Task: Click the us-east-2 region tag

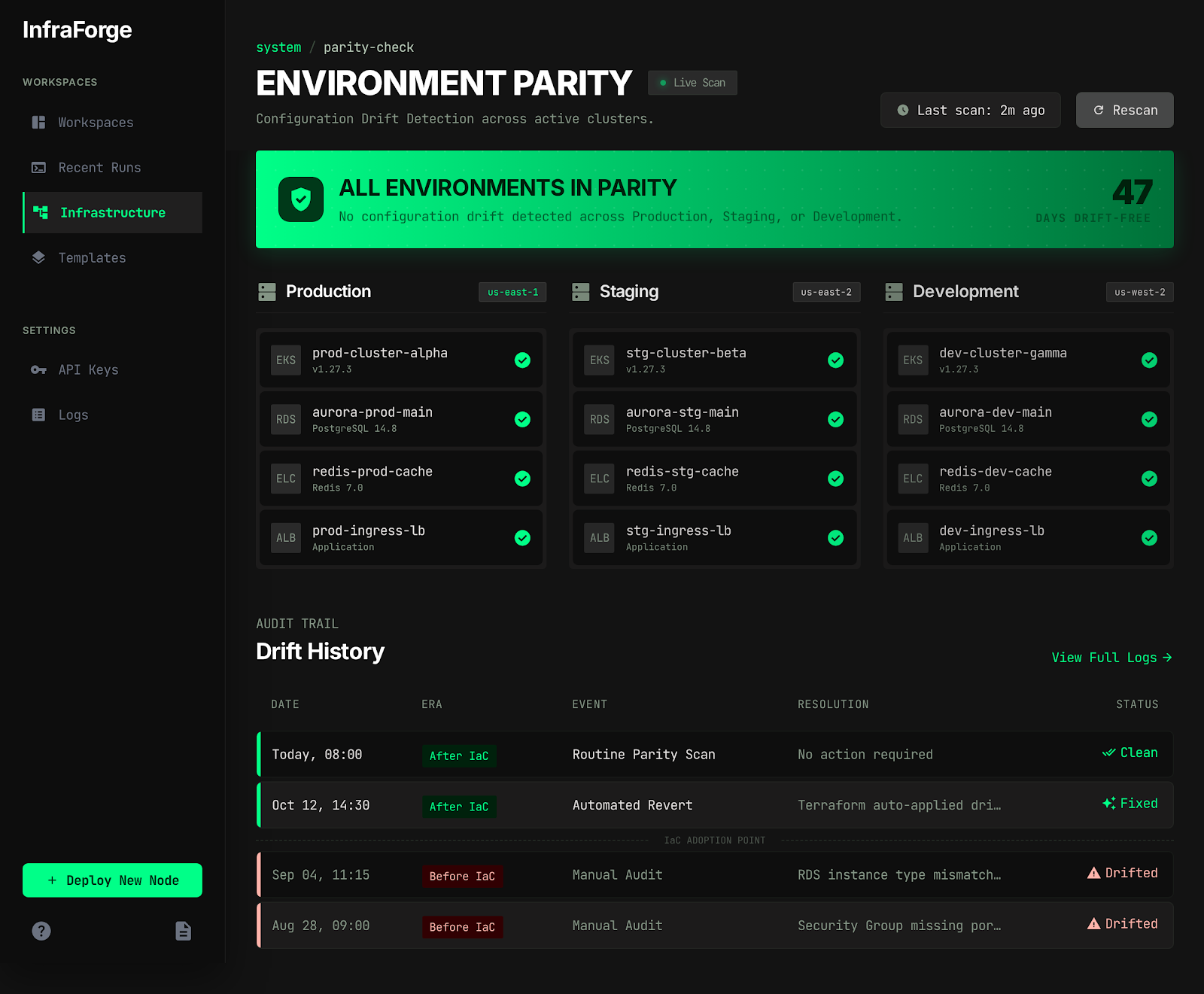Action: click(826, 292)
